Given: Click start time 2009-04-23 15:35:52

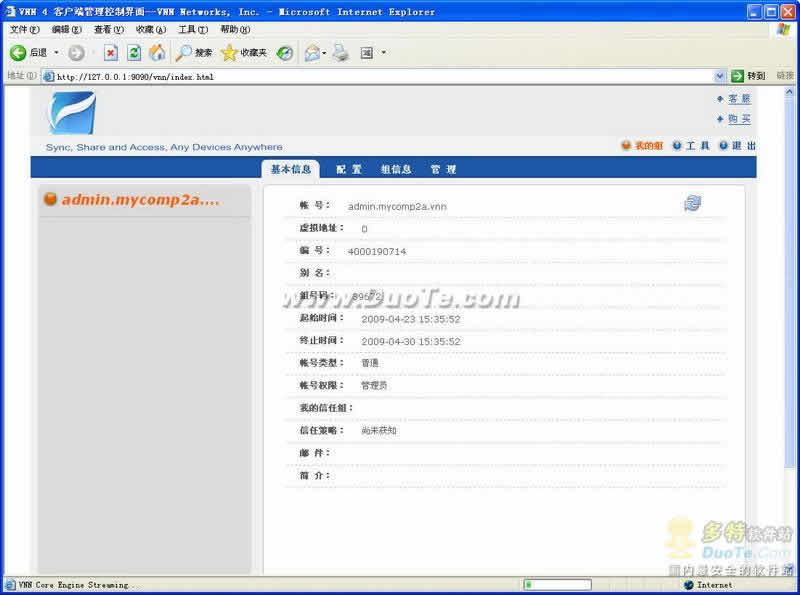Looking at the screenshot, I should 411,319.
